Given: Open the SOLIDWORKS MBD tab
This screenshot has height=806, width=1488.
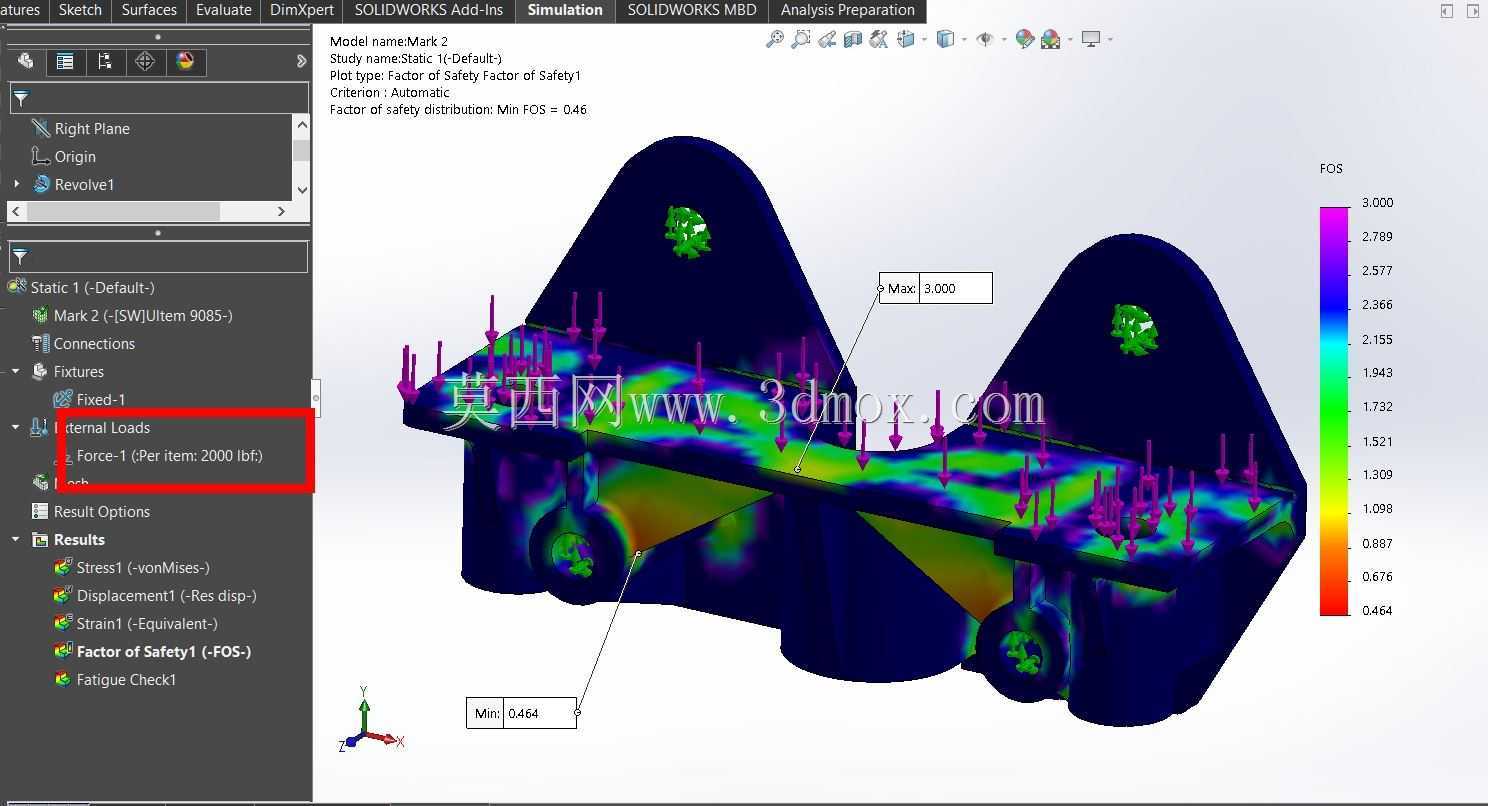Looking at the screenshot, I should click(692, 10).
